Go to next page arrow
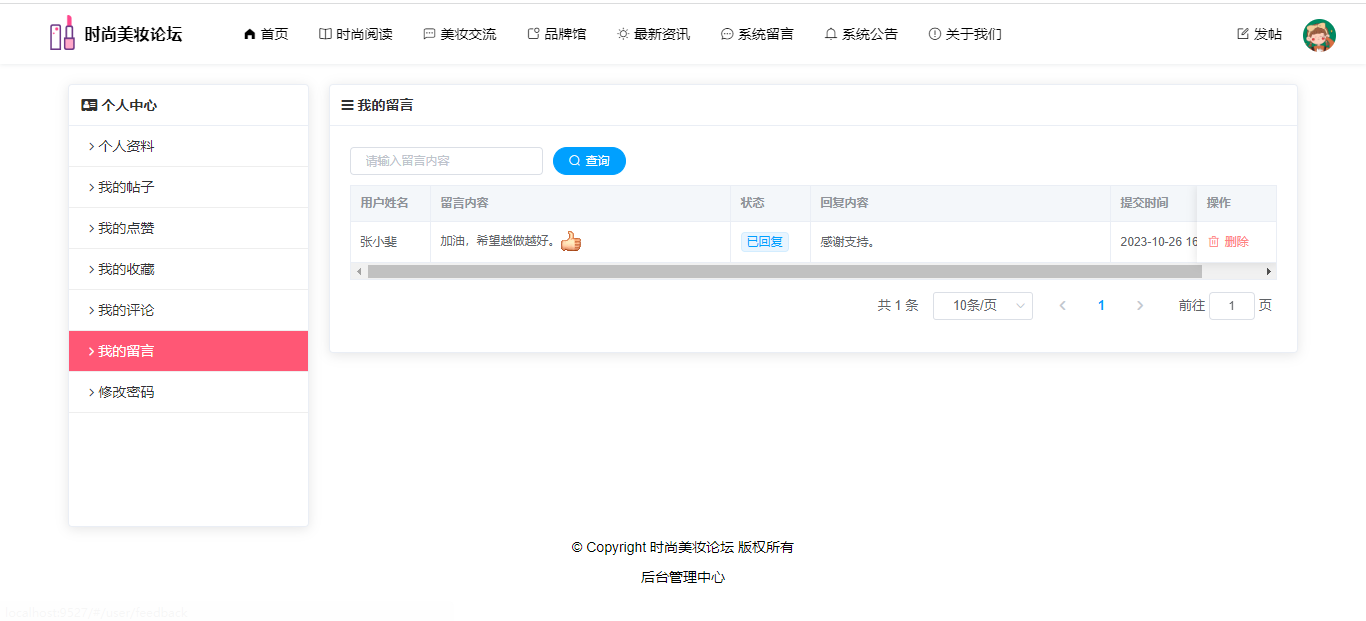Image resolution: width=1366 pixels, height=621 pixels. coord(1140,306)
